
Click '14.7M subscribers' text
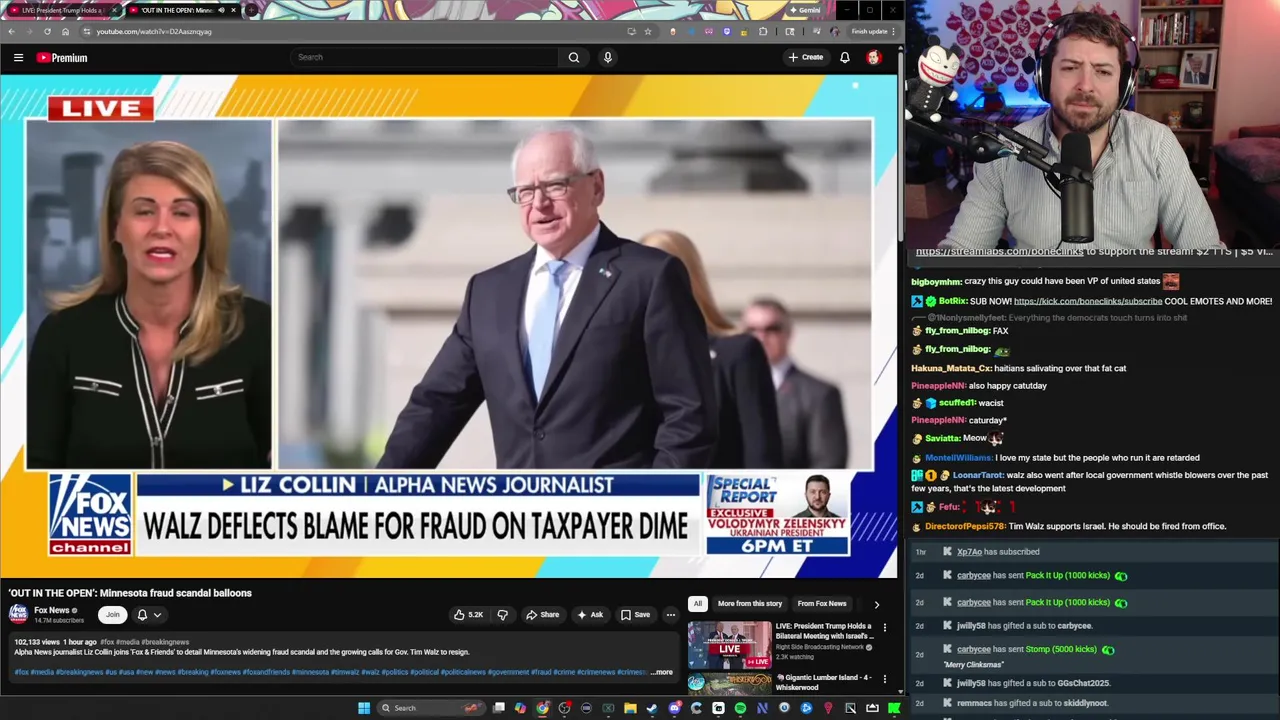(59, 621)
